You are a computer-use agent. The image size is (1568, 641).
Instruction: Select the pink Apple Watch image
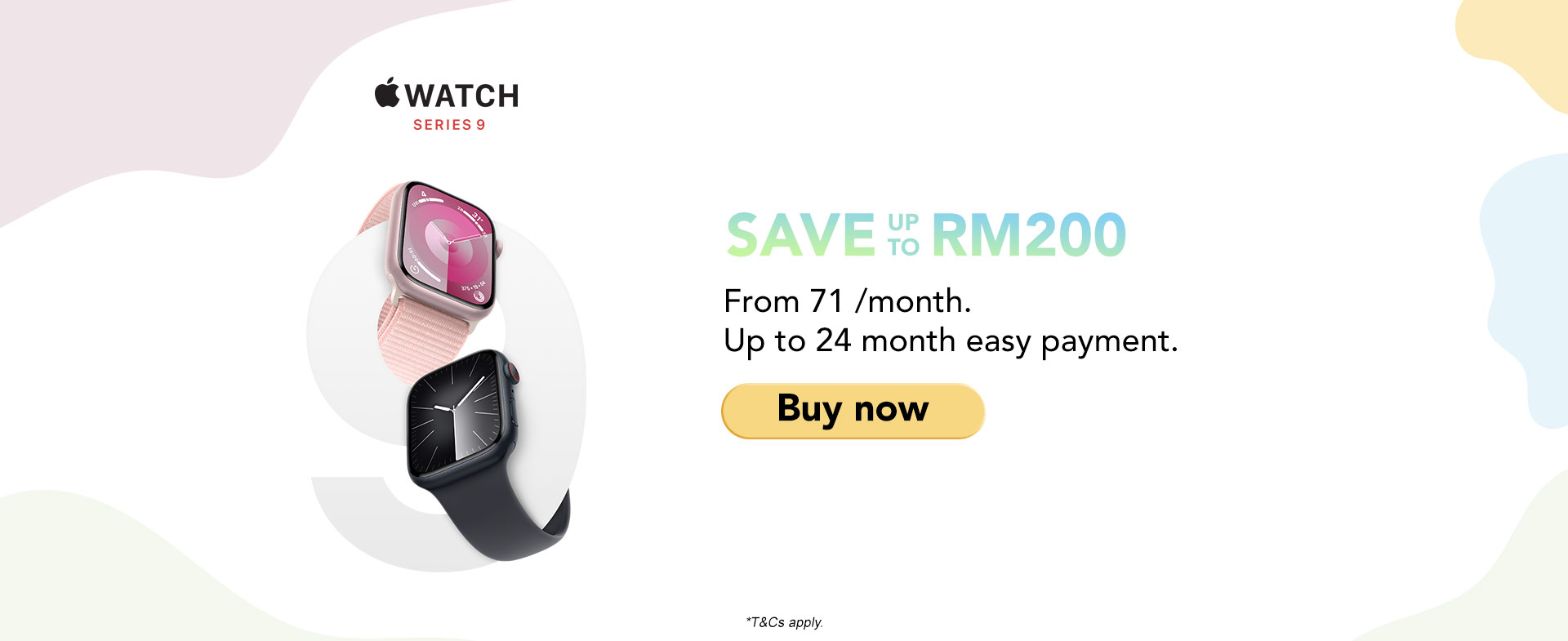click(431, 269)
